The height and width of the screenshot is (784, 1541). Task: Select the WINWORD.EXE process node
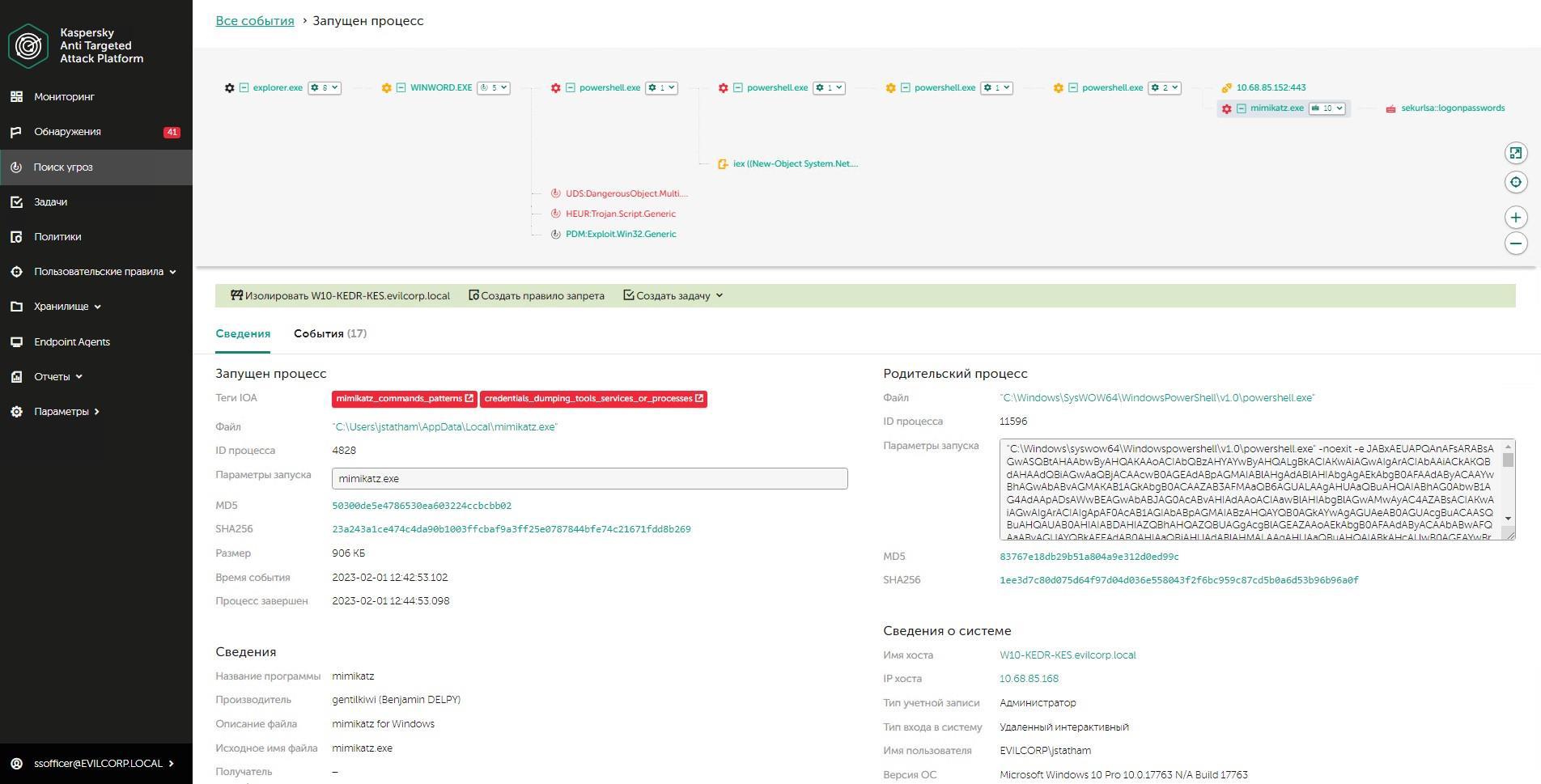click(441, 88)
